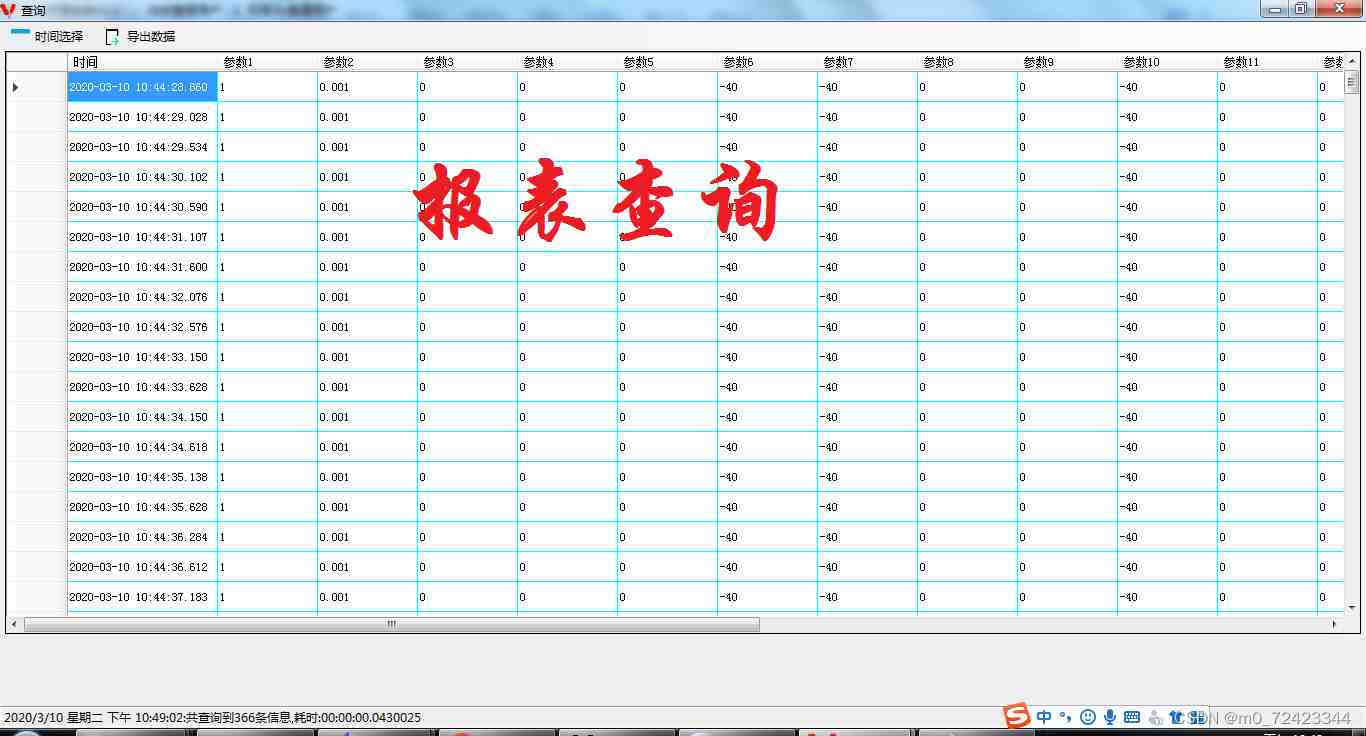Click the 参数9 column header
Screen dimensions: 1366x736
[x=1067, y=62]
